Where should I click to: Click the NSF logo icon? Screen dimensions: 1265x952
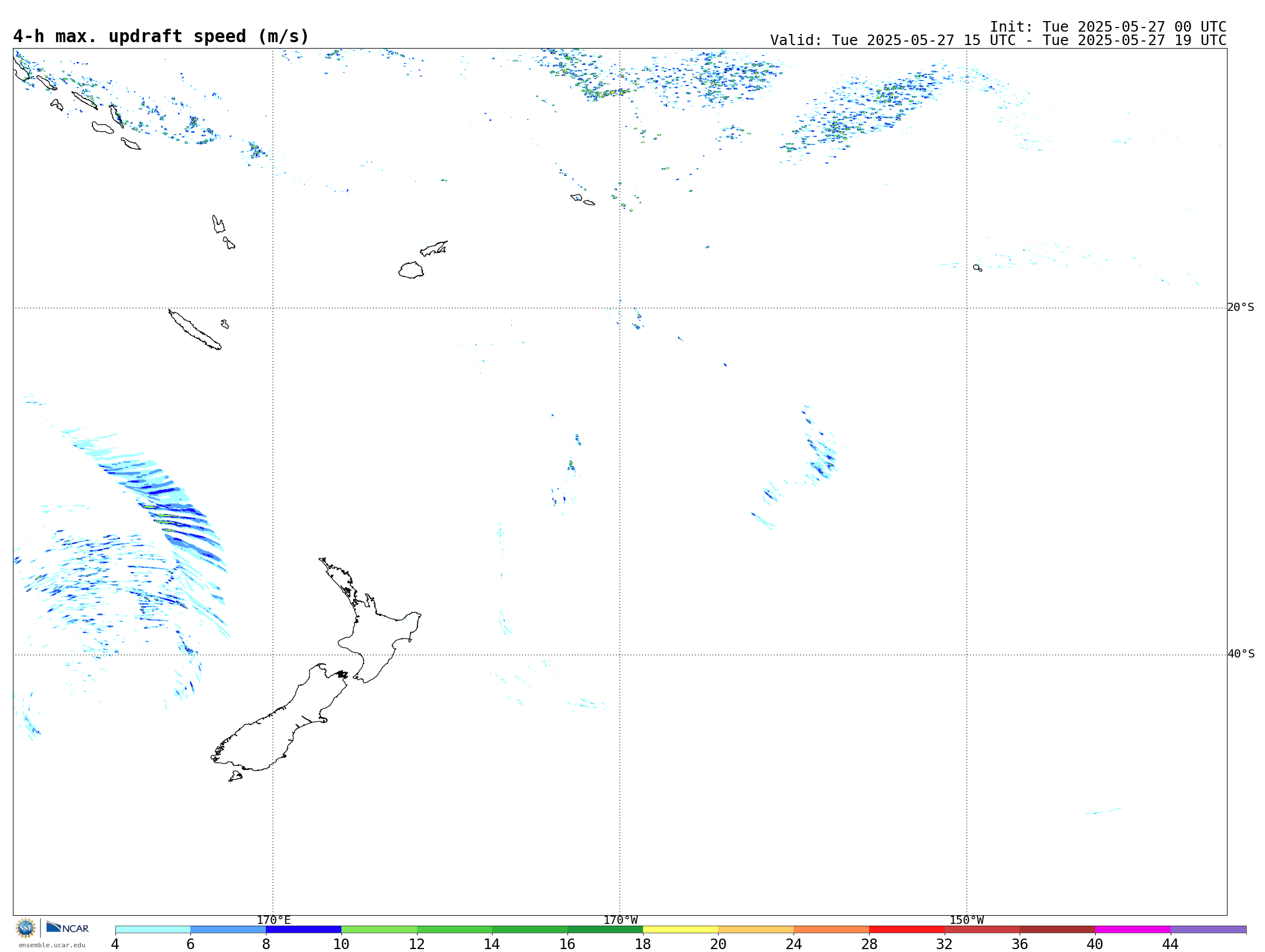click(26, 928)
